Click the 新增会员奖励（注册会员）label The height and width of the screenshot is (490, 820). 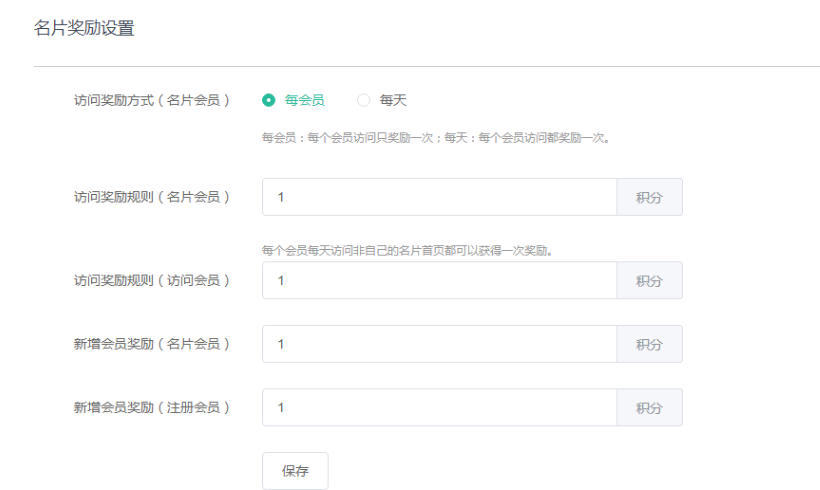point(152,408)
